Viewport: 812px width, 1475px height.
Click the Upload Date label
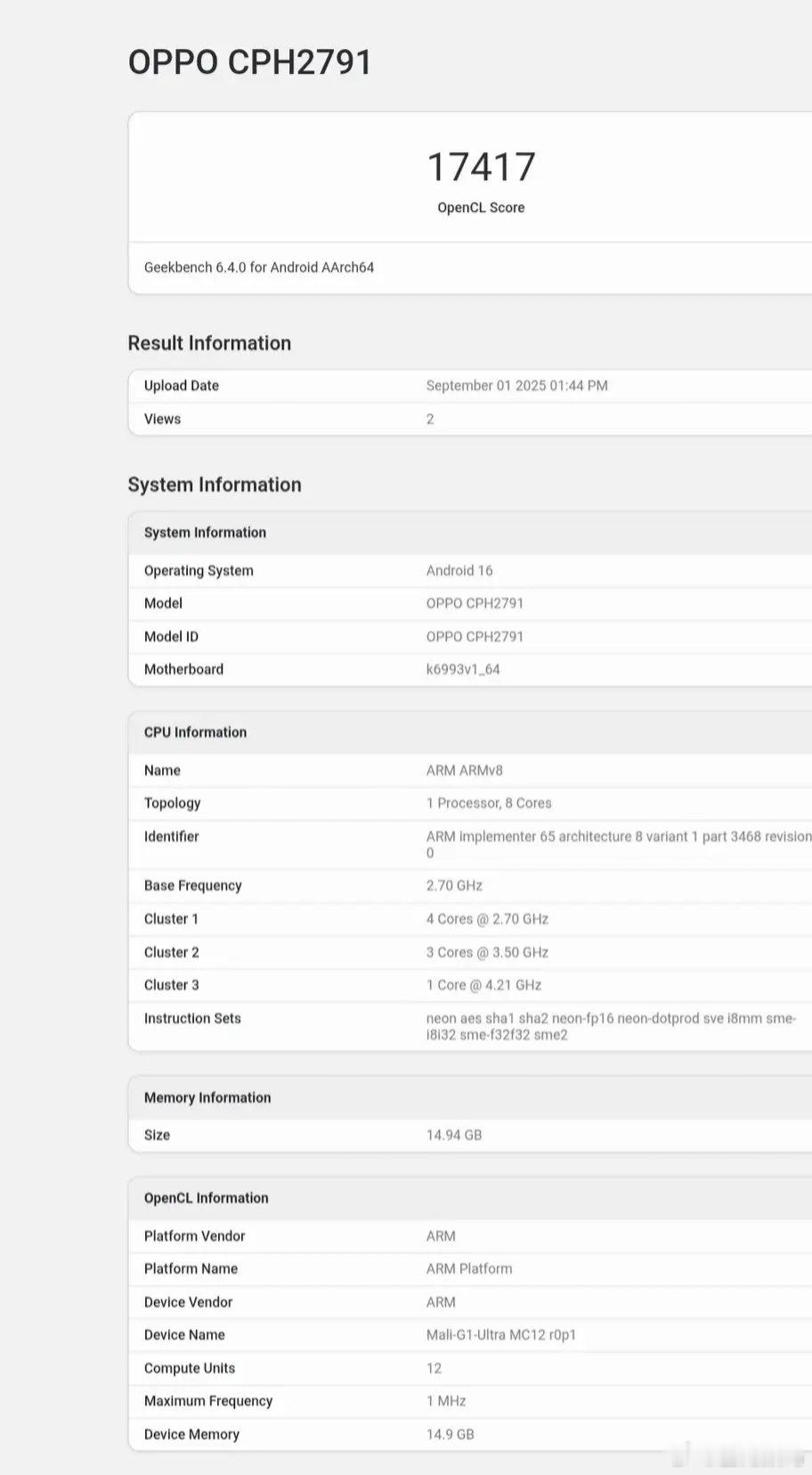(x=182, y=386)
